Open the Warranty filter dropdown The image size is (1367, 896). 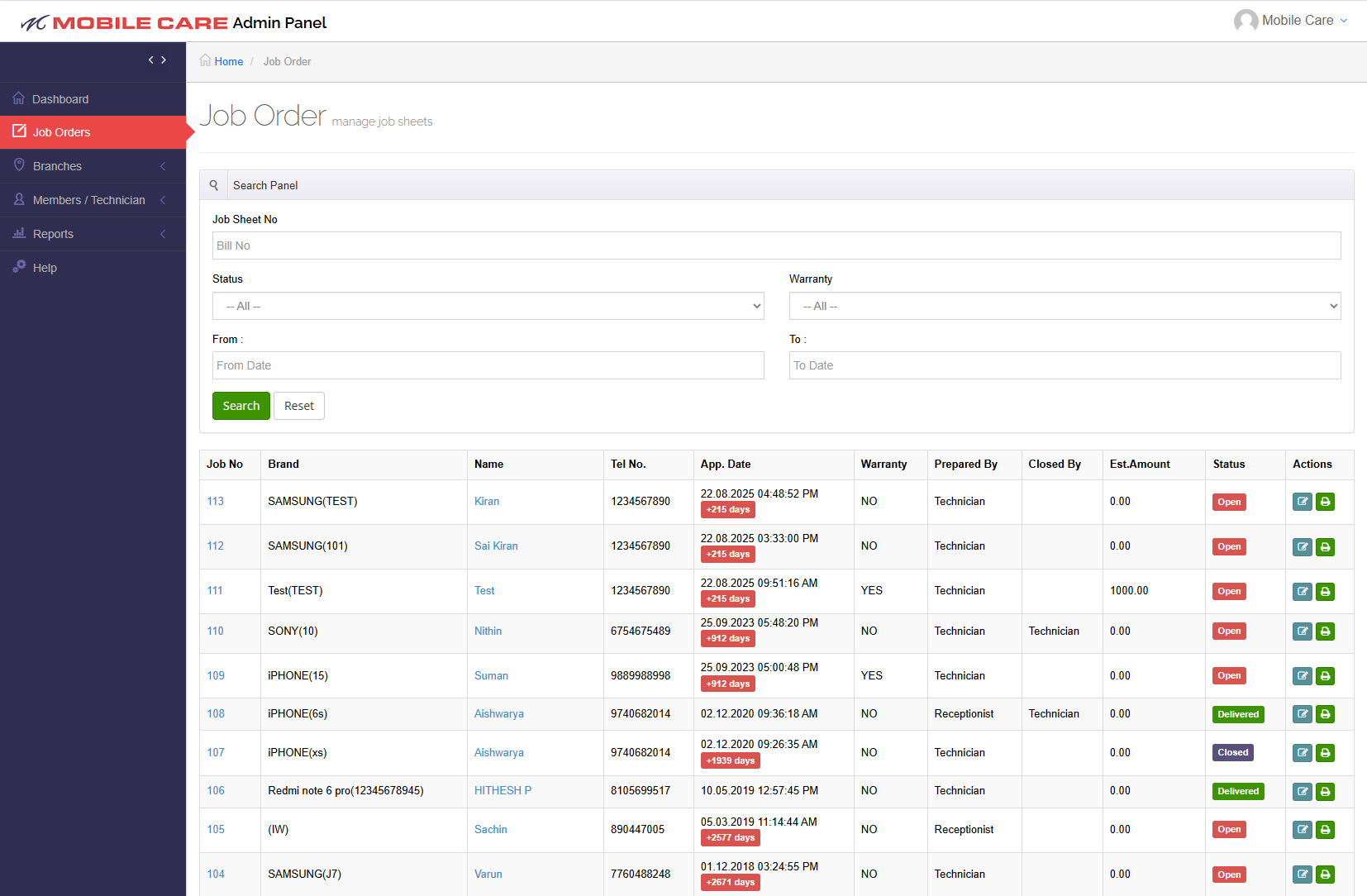(x=1065, y=306)
